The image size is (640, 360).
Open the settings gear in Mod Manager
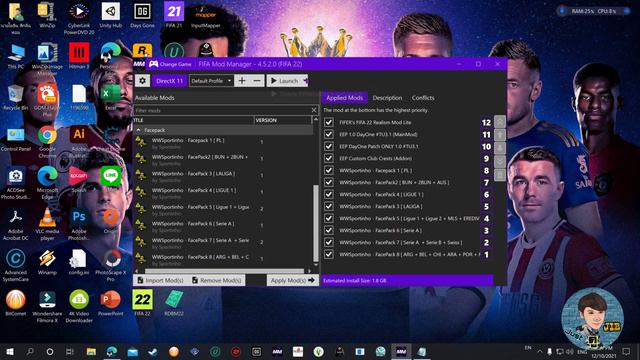tap(142, 81)
